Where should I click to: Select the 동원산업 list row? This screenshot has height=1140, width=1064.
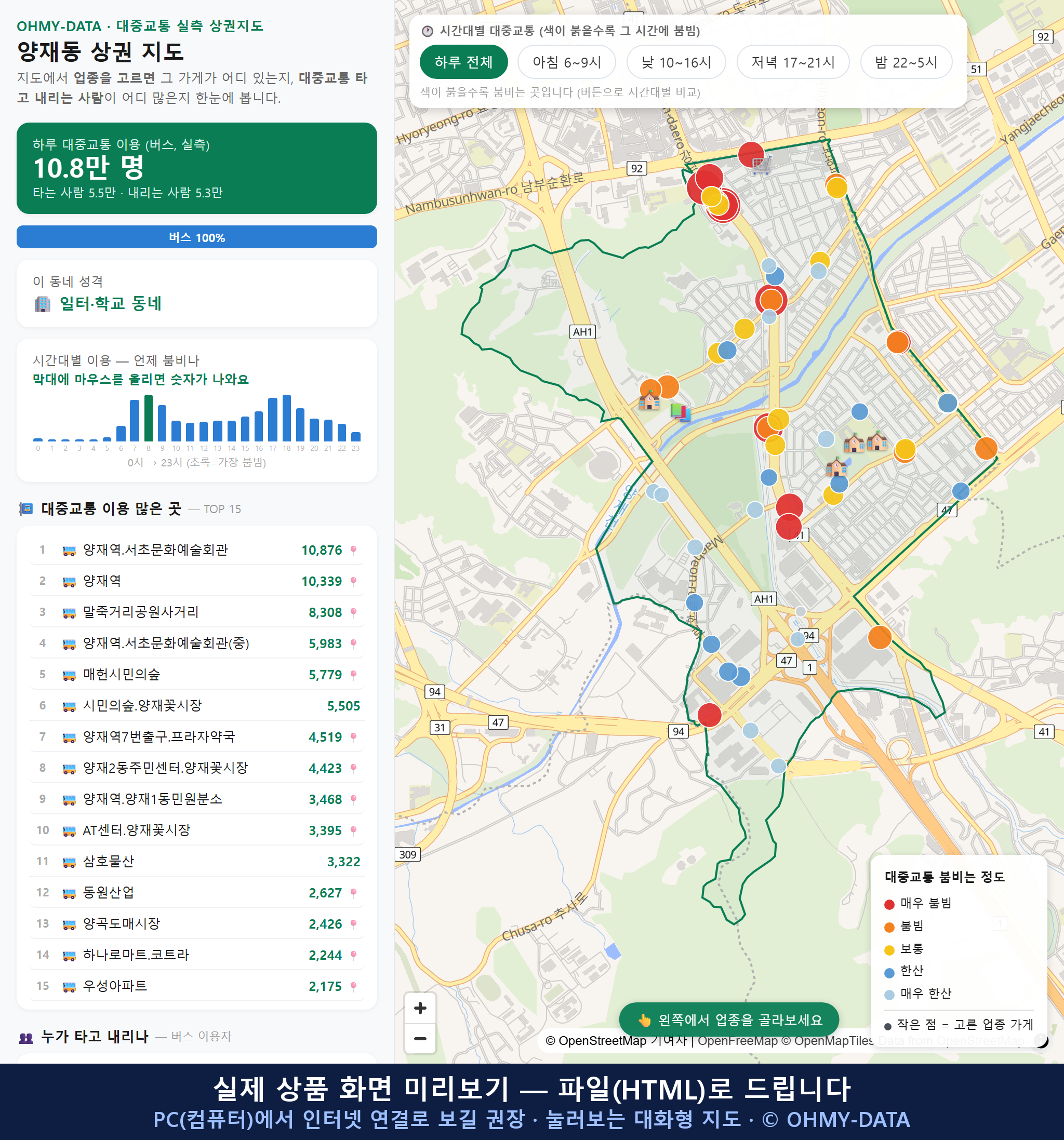[197, 893]
